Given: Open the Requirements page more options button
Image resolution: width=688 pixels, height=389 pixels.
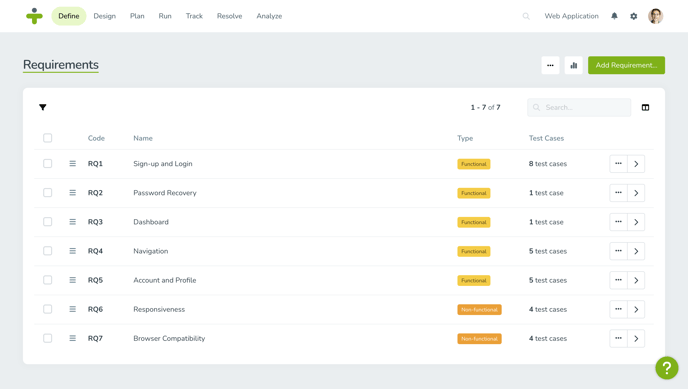Looking at the screenshot, I should 550,65.
